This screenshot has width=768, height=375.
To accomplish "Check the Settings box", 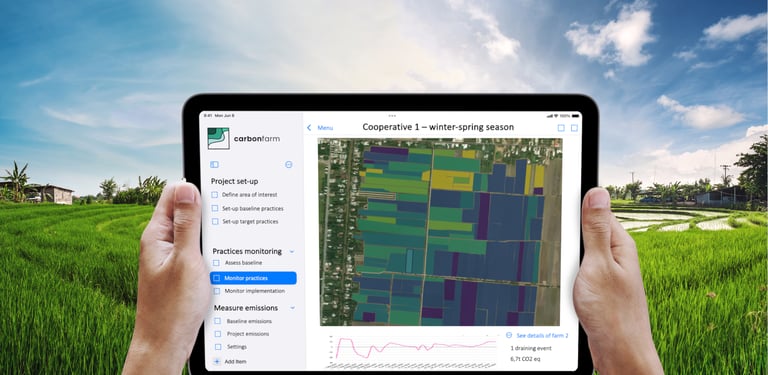I will [x=218, y=347].
